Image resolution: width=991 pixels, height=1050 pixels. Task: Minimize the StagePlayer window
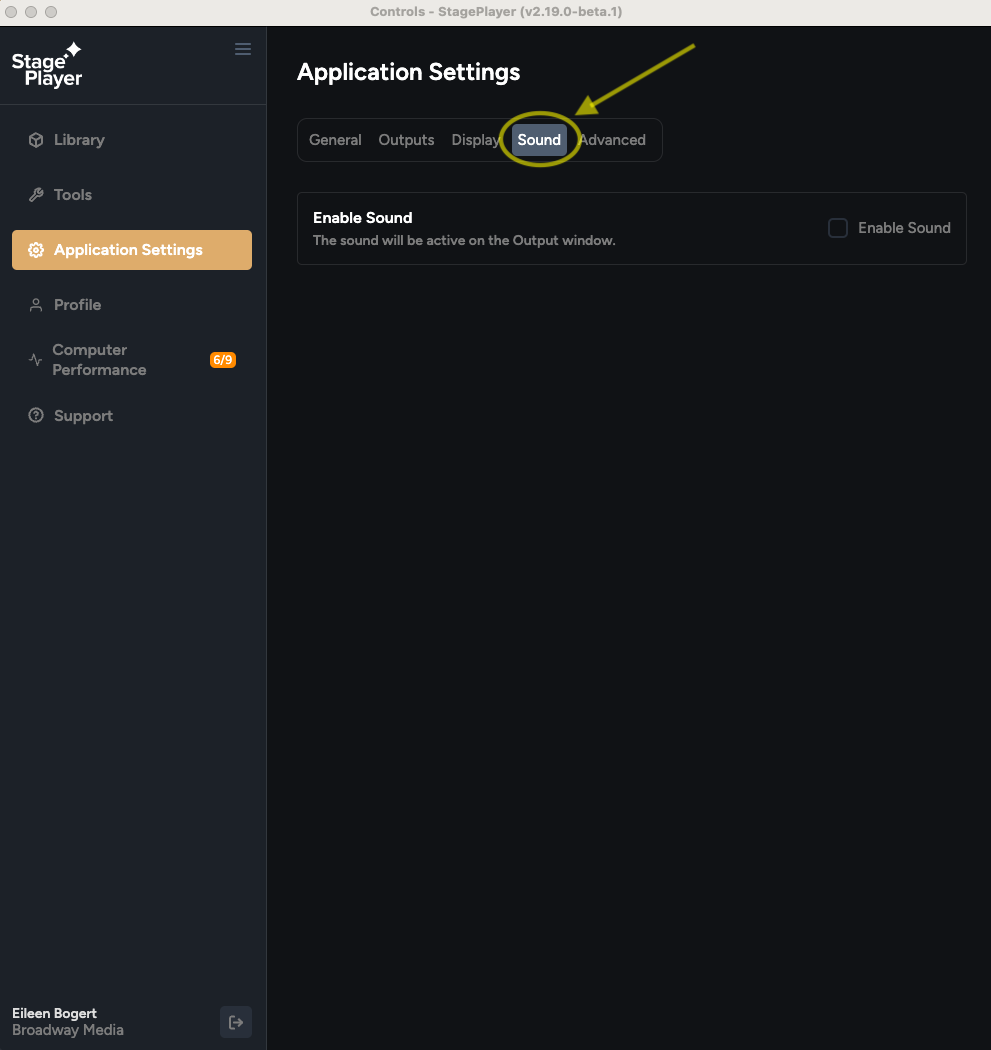pyautogui.click(x=31, y=12)
